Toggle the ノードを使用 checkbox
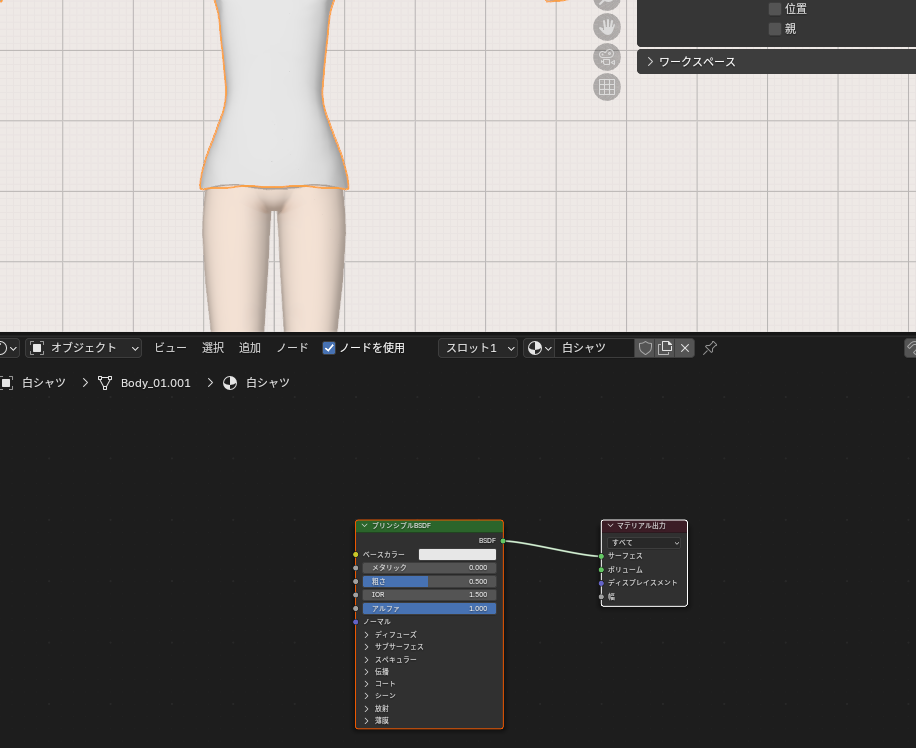916x748 pixels. [329, 348]
